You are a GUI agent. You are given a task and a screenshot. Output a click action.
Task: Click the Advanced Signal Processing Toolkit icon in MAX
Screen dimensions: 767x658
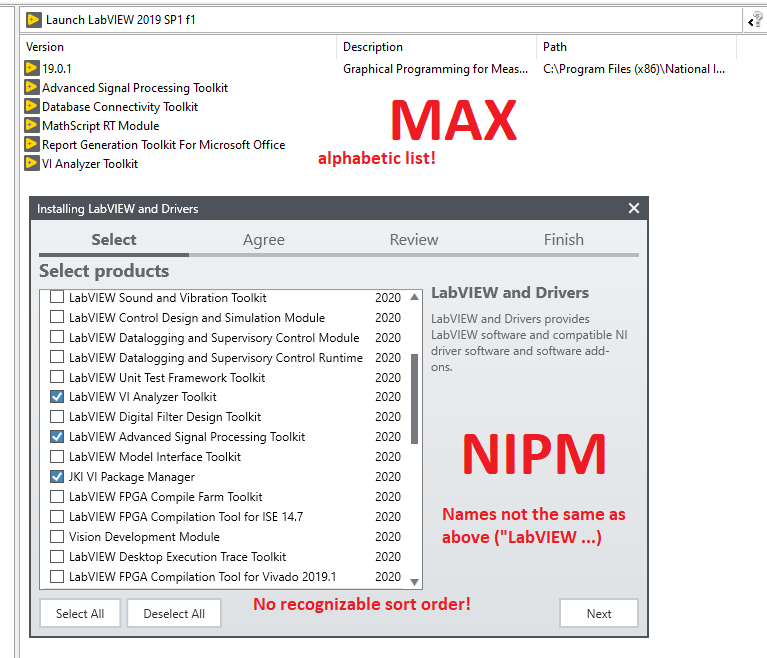[31, 87]
